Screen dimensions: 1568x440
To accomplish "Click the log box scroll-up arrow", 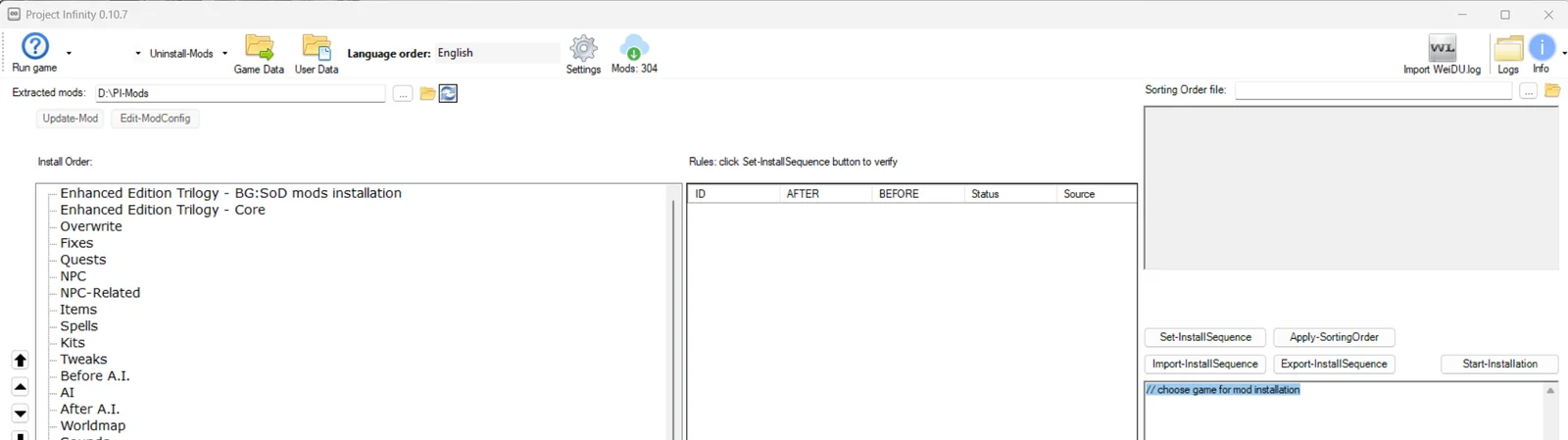I will click(1550, 391).
